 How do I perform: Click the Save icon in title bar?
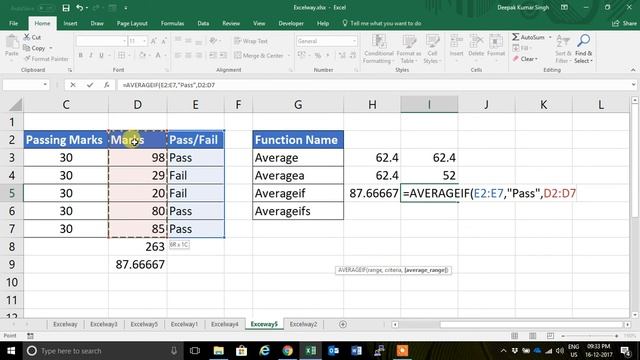tap(66, 8)
